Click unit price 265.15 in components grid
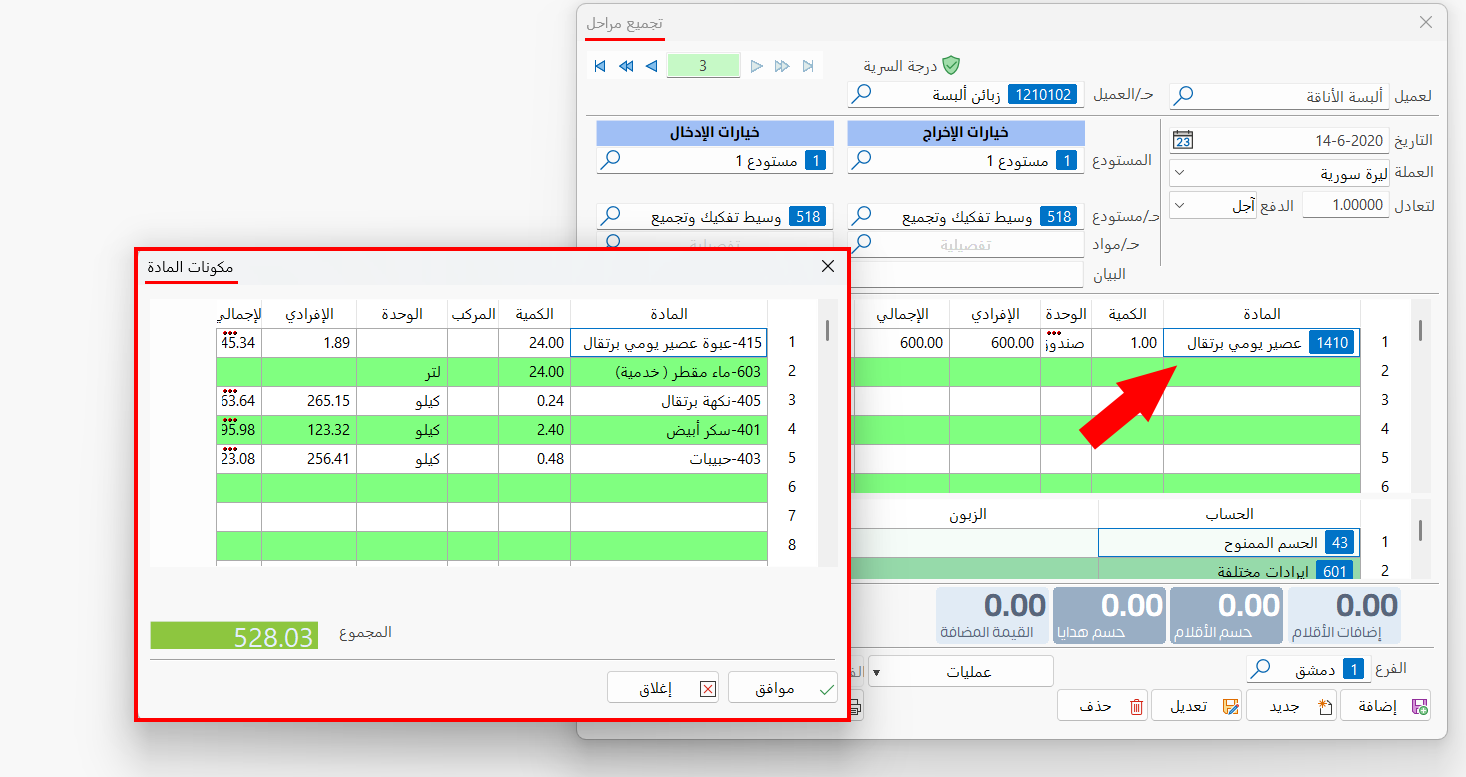This screenshot has width=1466, height=777. click(309, 401)
